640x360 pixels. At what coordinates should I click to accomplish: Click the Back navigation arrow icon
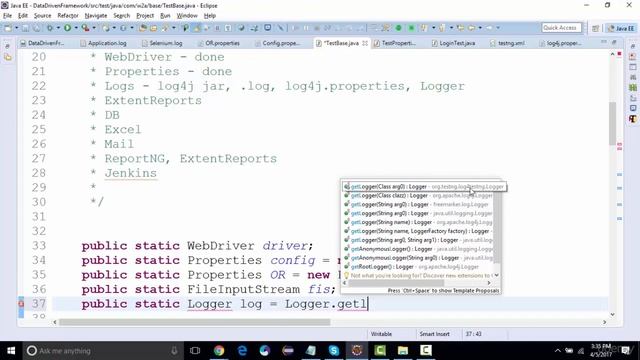(x=471, y=28)
